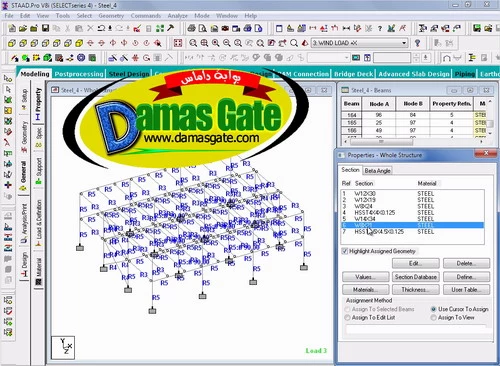Switch to the Beta Angle tab
The height and width of the screenshot is (366, 500).
click(377, 171)
